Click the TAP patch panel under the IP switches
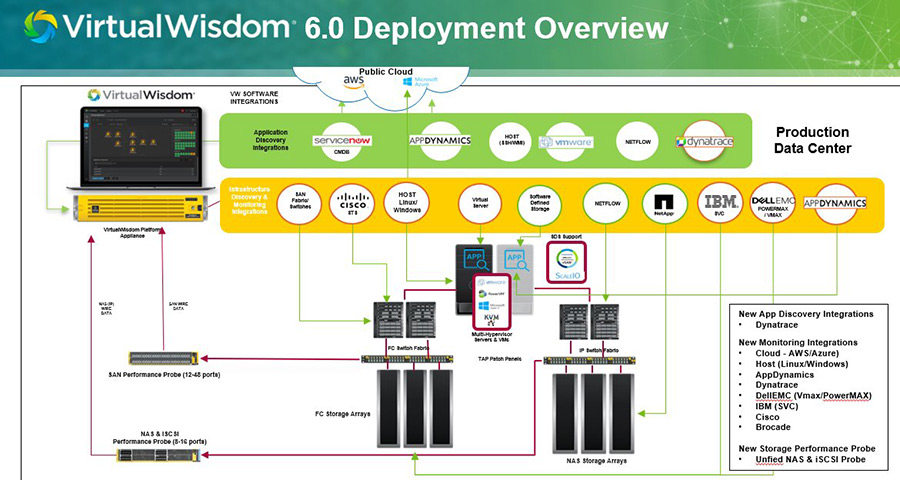Viewport: 900px width, 480px height. 589,361
